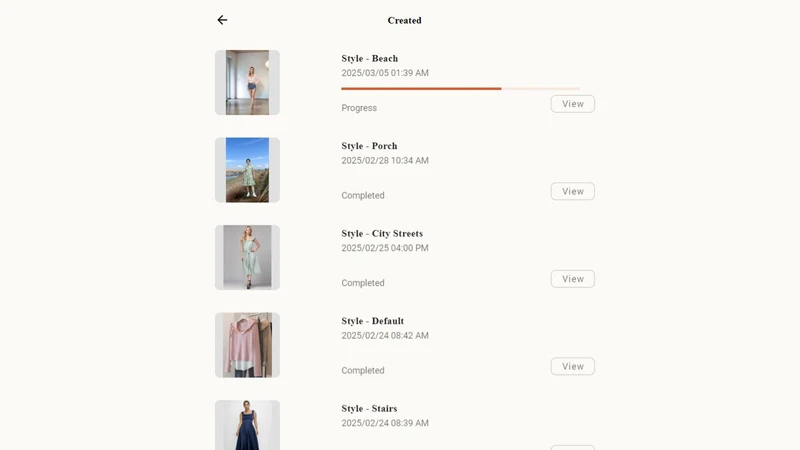This screenshot has width=800, height=450.
Task: Click Completed status under Style - City Streets
Action: [363, 283]
